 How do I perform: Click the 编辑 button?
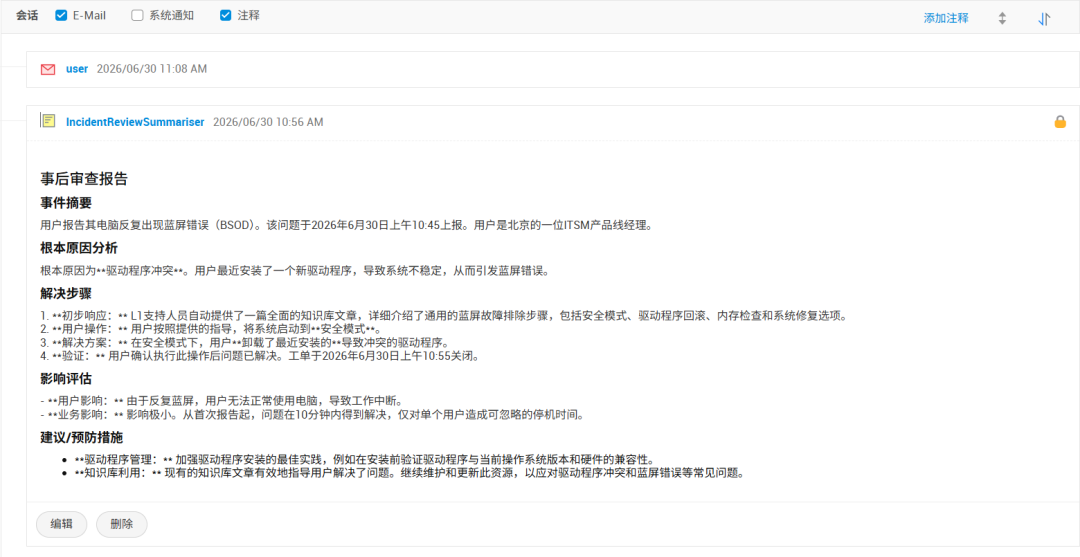[x=61, y=525]
